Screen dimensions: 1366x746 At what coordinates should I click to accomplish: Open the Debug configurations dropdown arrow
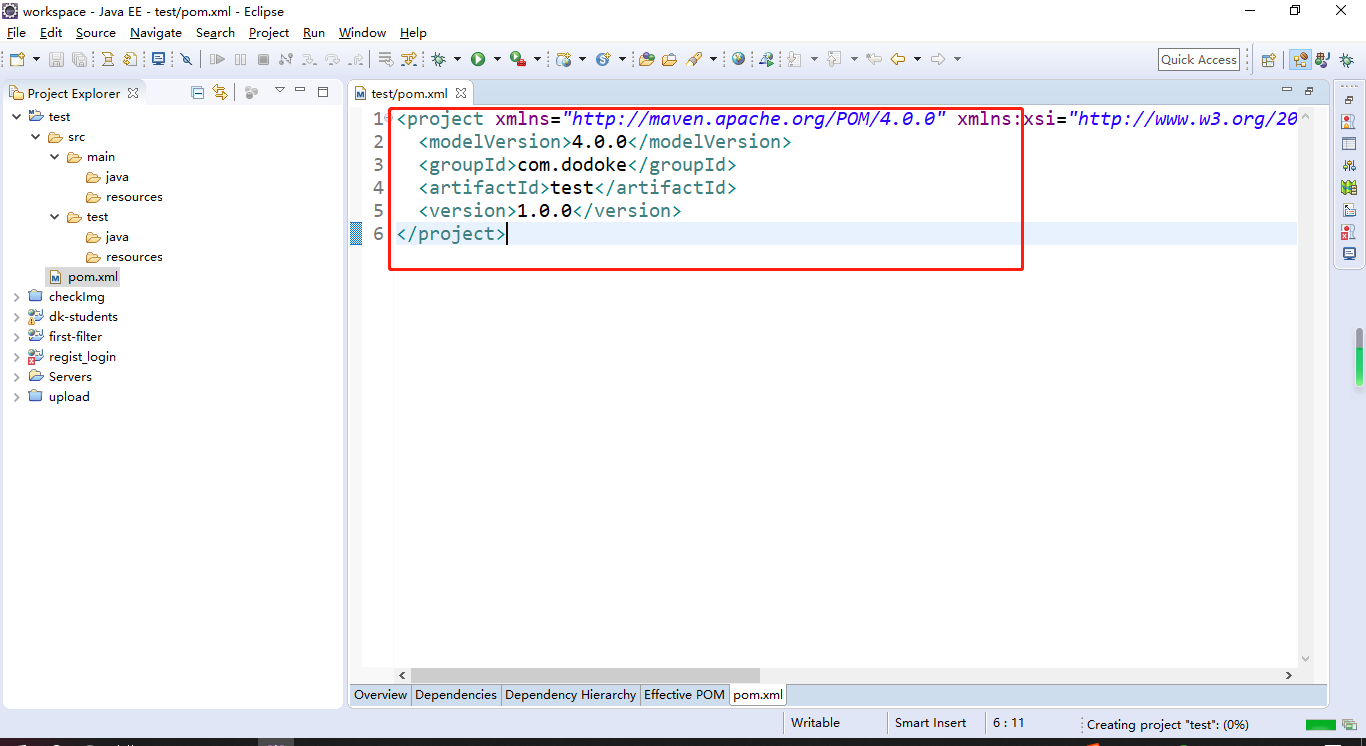point(457,59)
